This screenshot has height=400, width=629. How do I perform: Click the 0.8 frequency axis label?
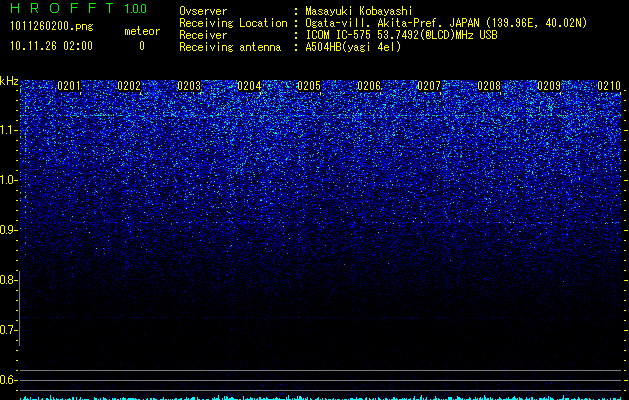pyautogui.click(x=8, y=280)
